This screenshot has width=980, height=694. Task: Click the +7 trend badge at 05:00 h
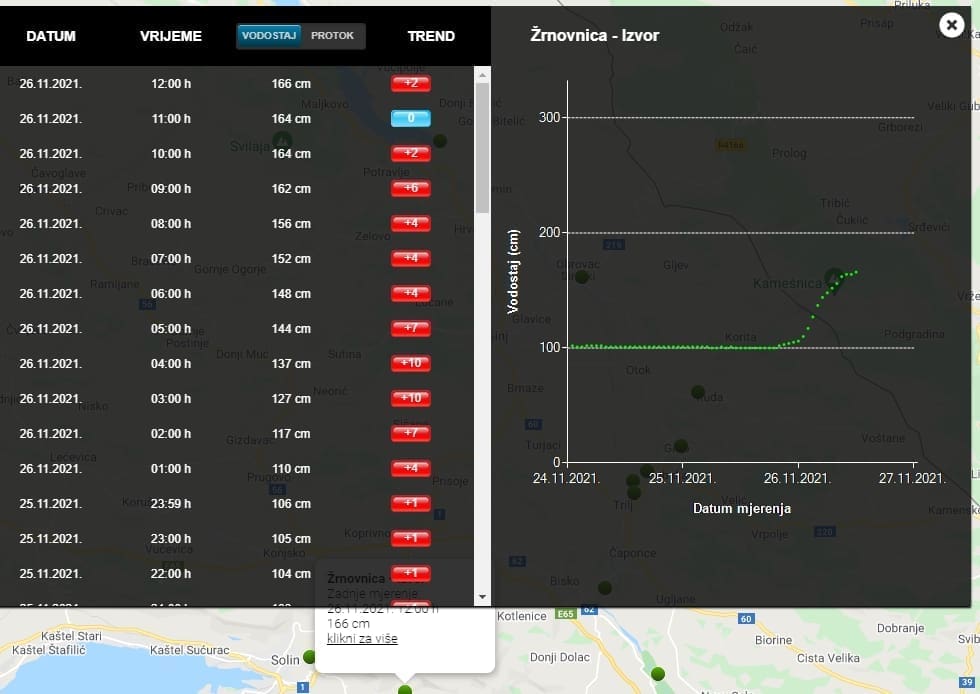coord(410,329)
